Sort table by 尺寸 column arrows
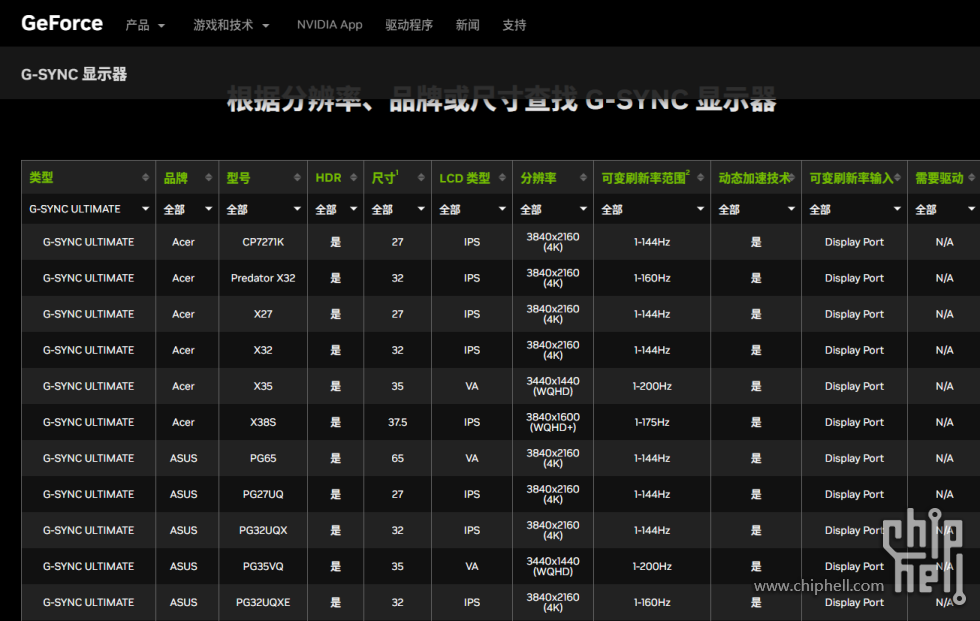Image resolution: width=980 pixels, height=621 pixels. [421, 177]
